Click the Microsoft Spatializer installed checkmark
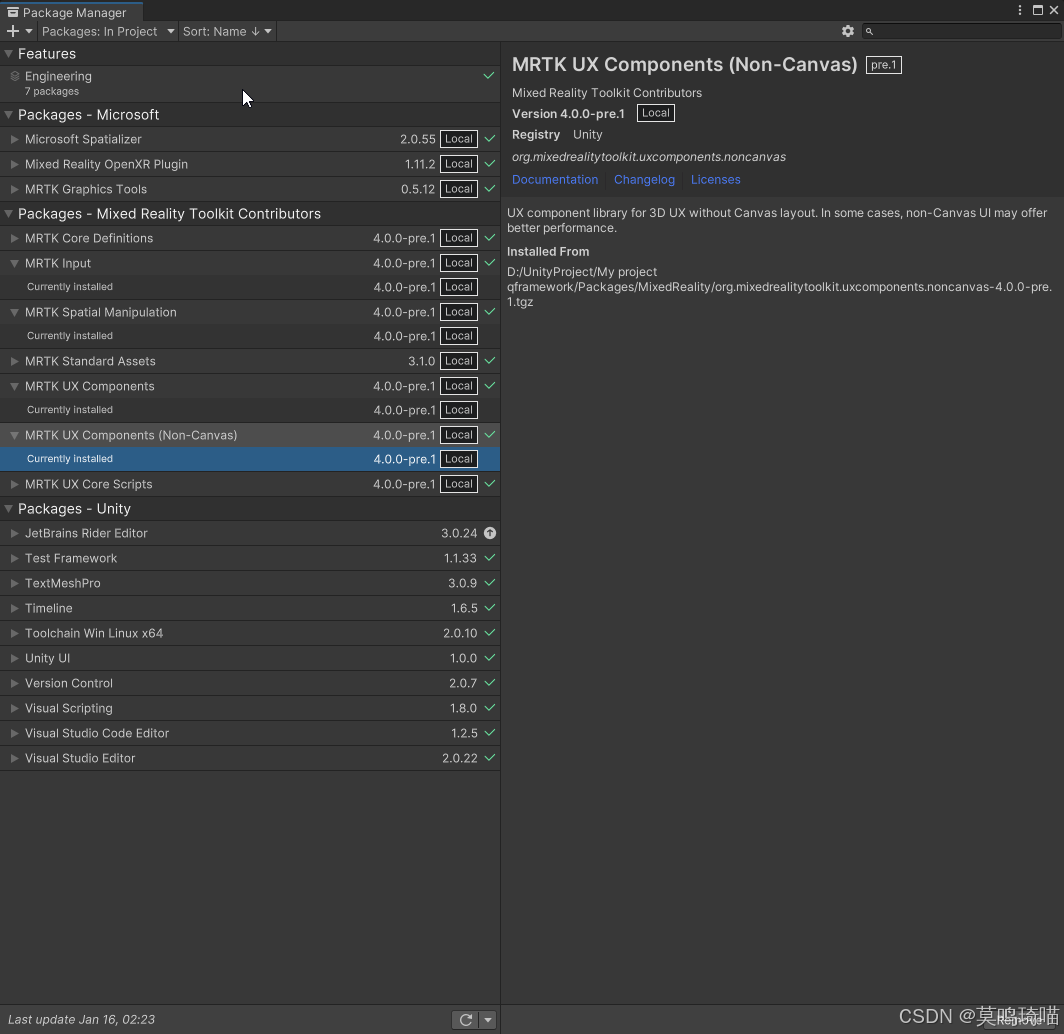The image size is (1064, 1034). click(x=490, y=138)
